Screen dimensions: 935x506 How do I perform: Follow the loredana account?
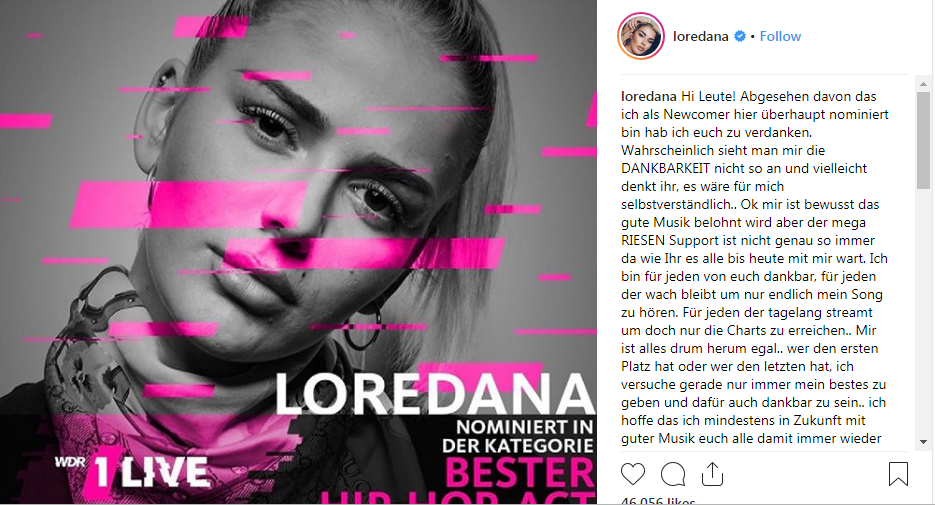point(780,36)
